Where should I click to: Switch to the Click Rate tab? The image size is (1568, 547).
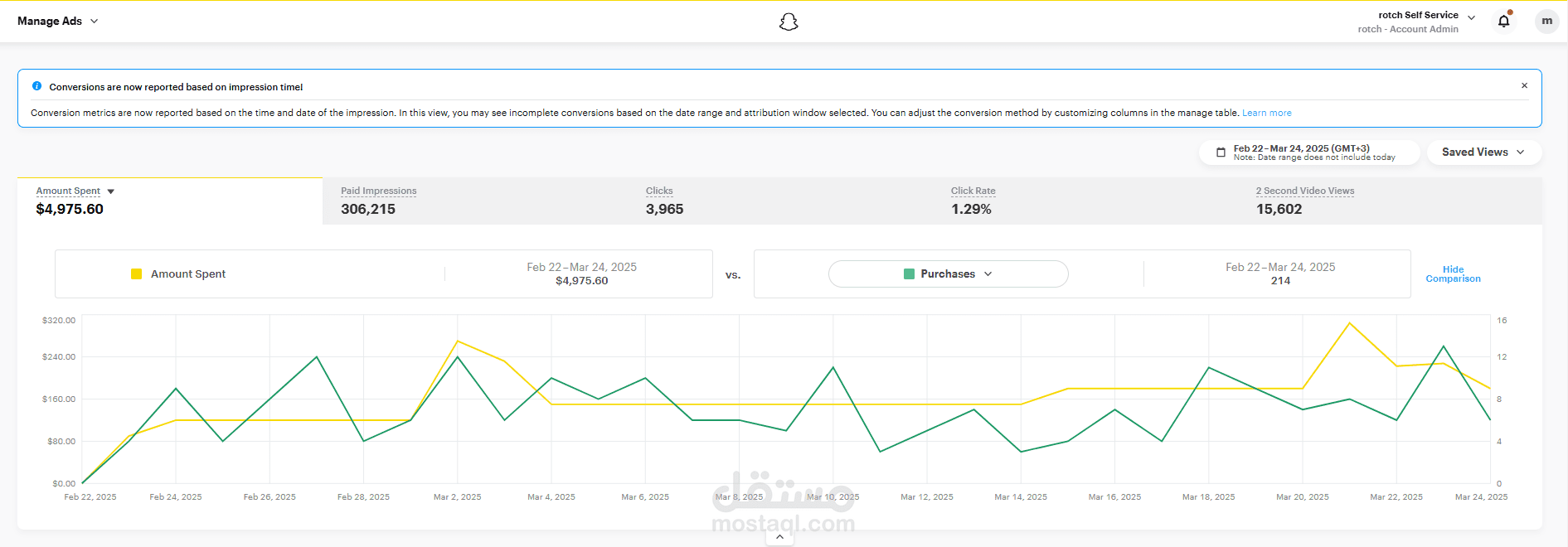1085,201
